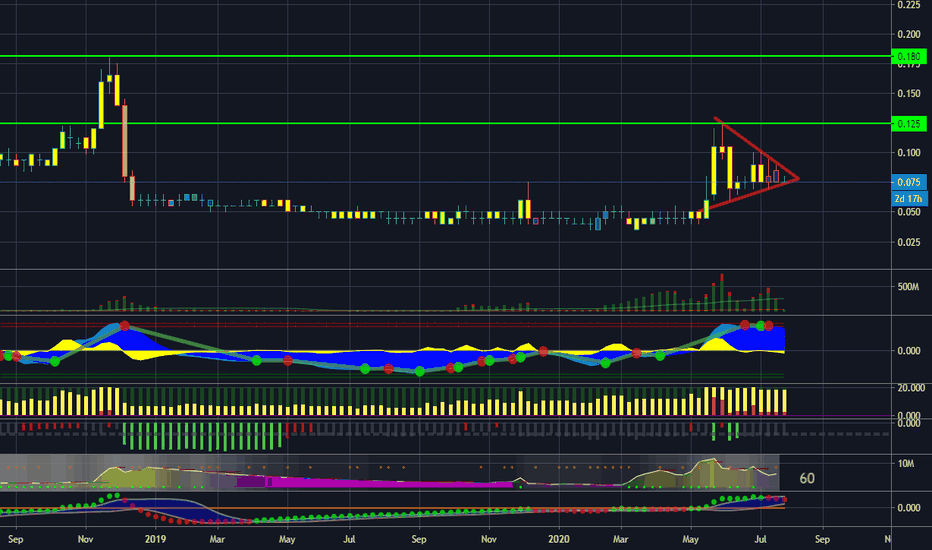Click the 10M indicator scale label

click(x=906, y=464)
